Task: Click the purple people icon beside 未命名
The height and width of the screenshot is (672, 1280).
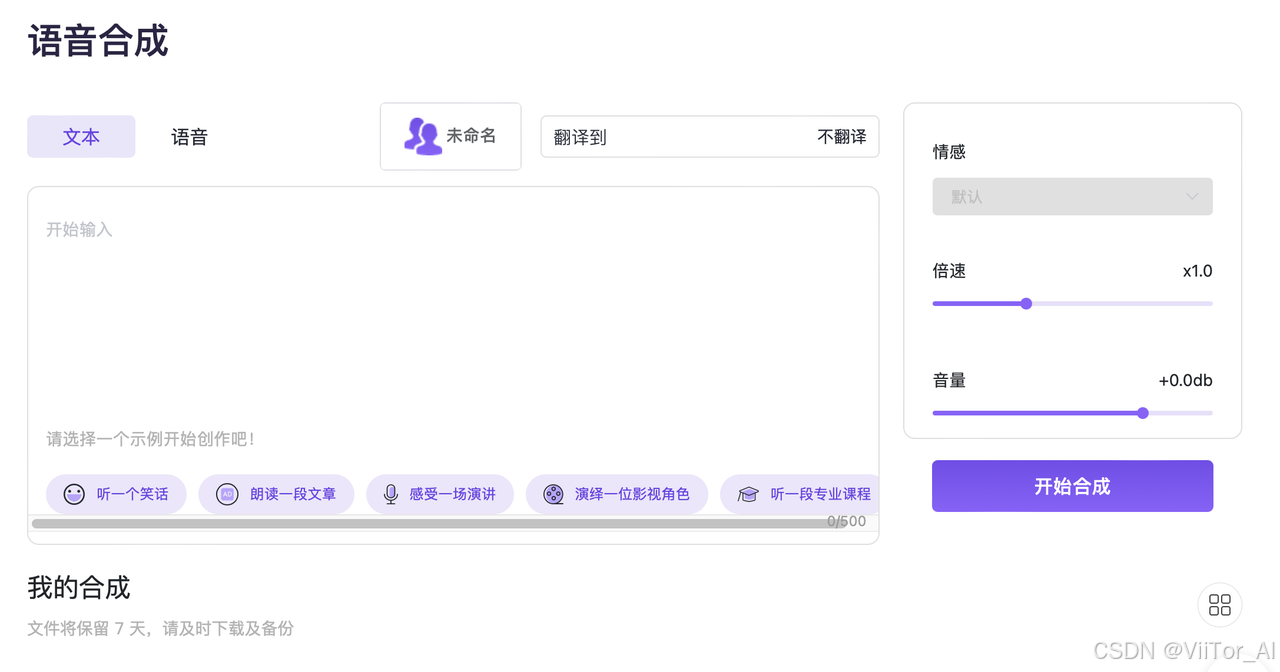Action: [423, 136]
